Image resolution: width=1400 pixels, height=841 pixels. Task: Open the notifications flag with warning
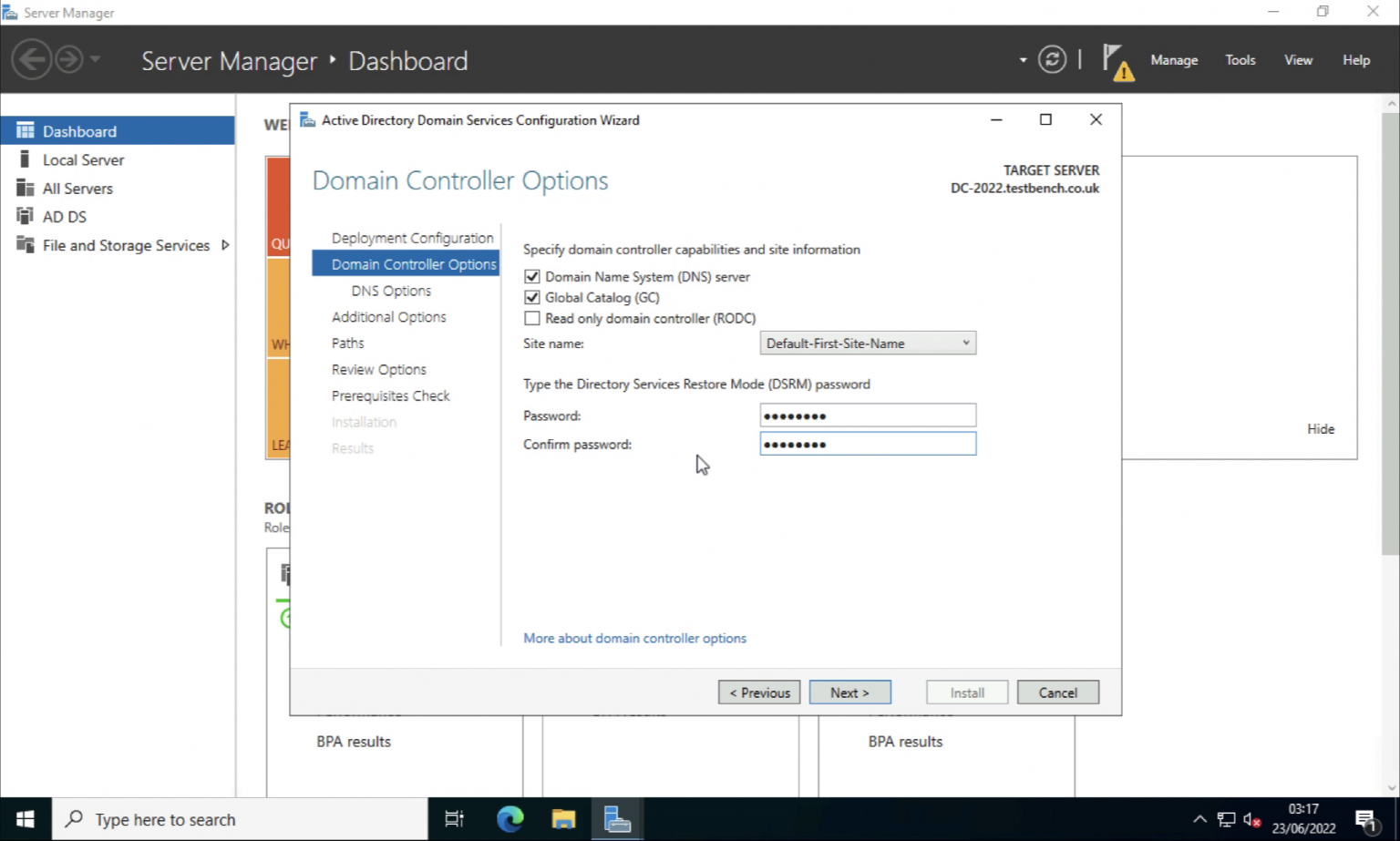click(x=1117, y=61)
